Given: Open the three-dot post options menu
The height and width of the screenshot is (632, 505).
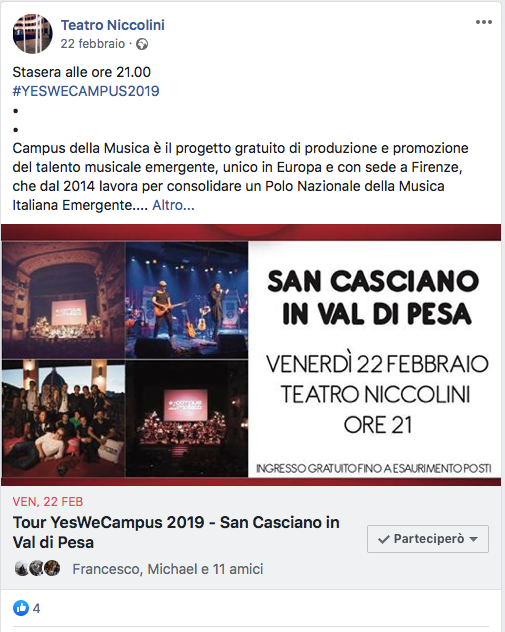Looking at the screenshot, I should [484, 22].
